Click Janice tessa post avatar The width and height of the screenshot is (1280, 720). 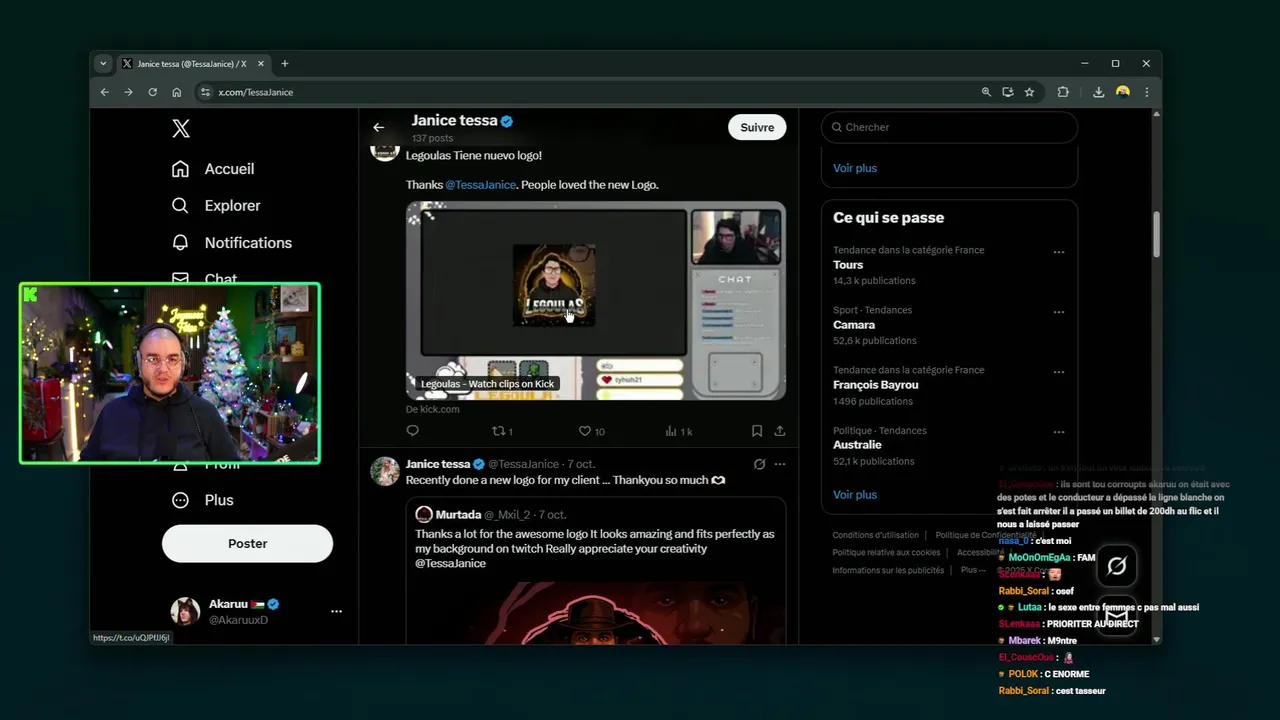coord(385,471)
